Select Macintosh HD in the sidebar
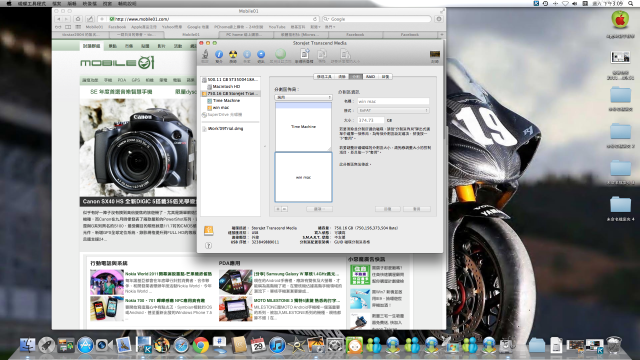Viewport: 640px width, 360px height. 231,87
